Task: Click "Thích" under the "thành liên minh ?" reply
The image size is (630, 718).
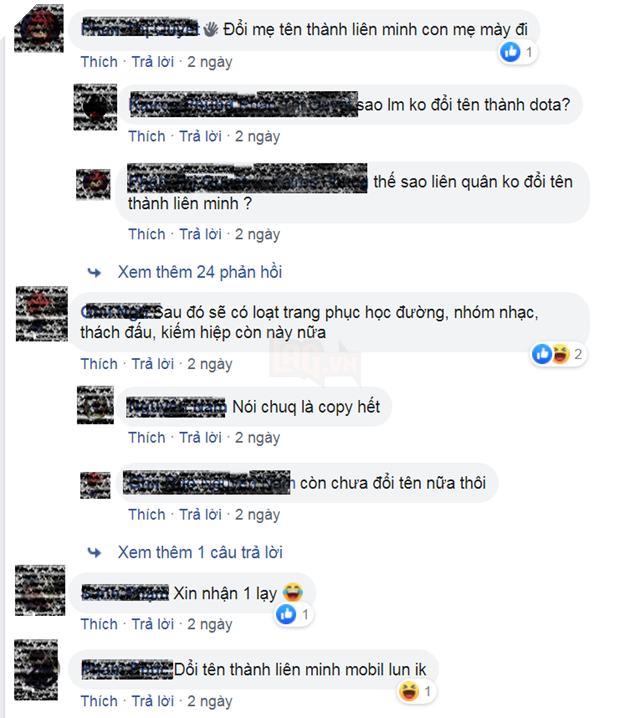Action: pyautogui.click(x=147, y=234)
